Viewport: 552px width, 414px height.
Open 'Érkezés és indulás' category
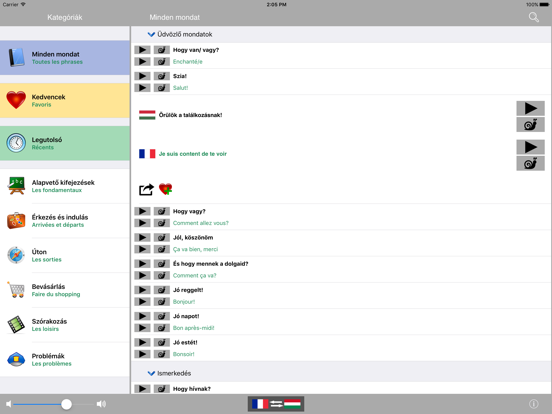(x=65, y=221)
